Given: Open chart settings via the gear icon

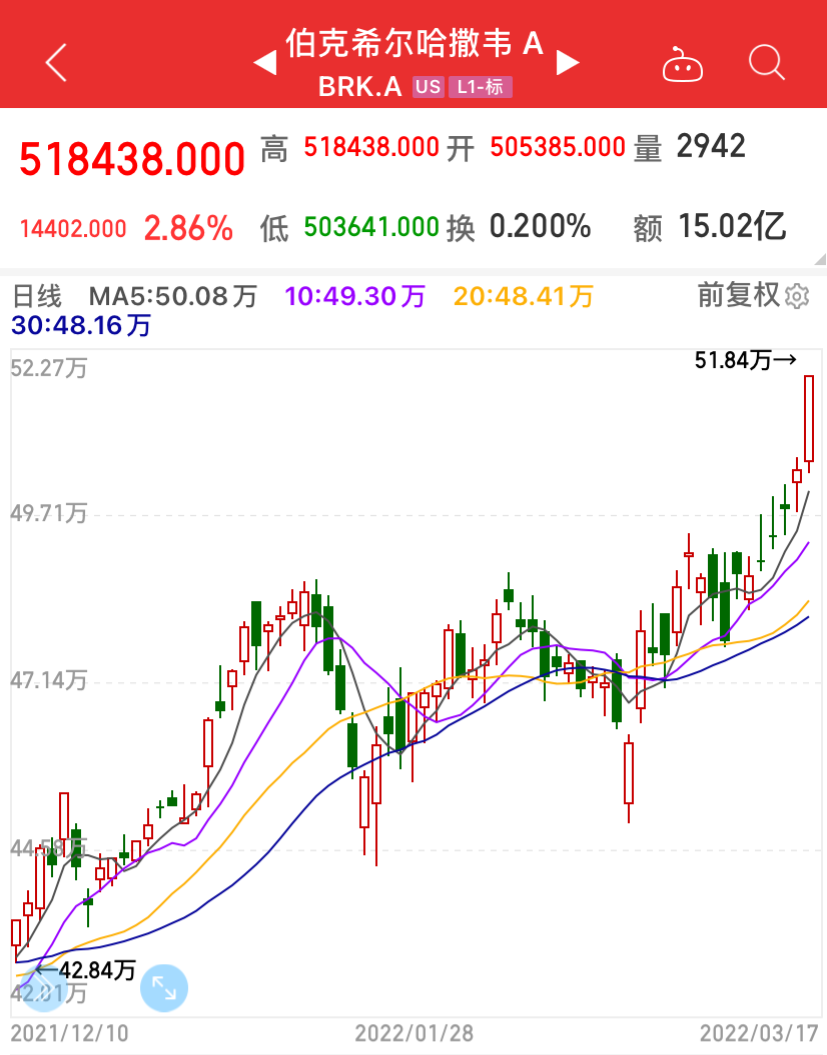Looking at the screenshot, I should point(800,296).
